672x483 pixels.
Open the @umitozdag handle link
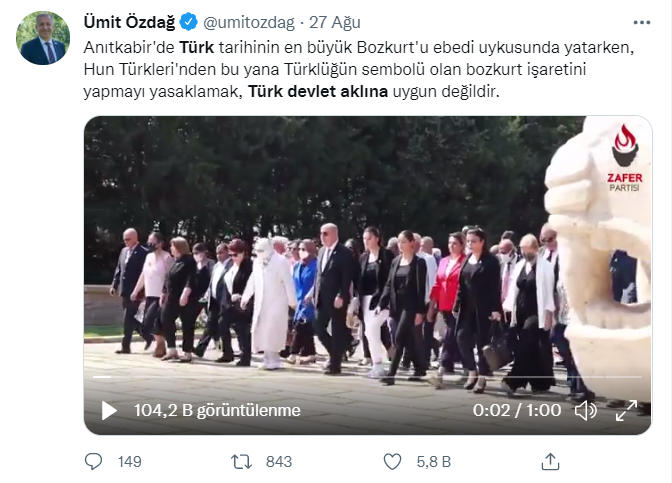click(x=249, y=22)
